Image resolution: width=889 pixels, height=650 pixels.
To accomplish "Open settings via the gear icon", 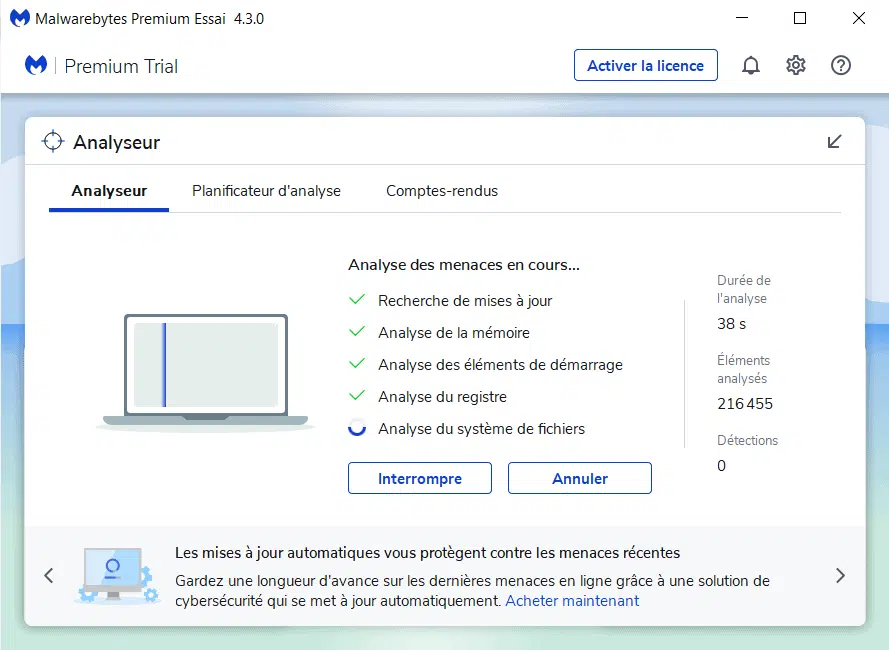I will (795, 65).
